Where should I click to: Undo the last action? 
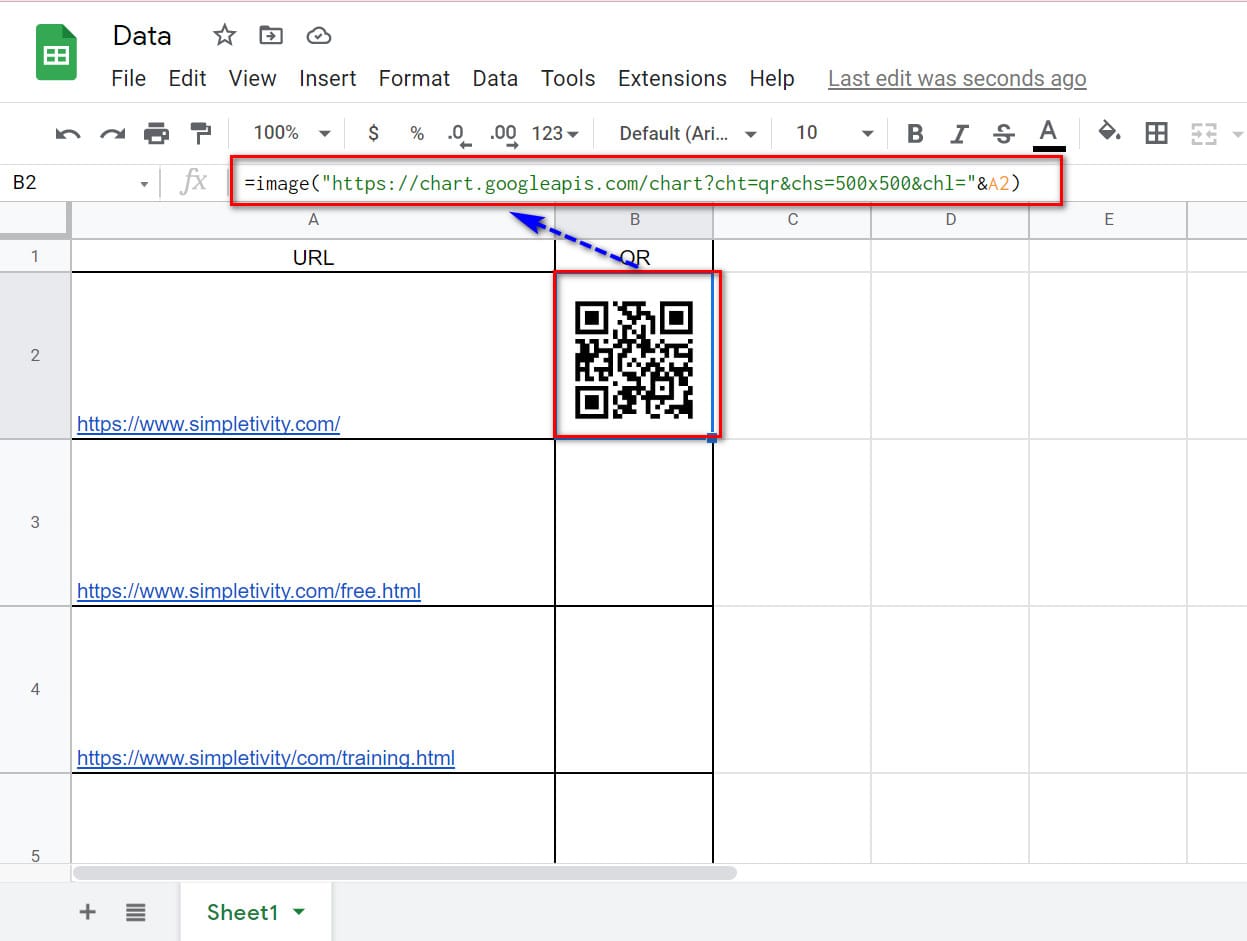point(68,133)
